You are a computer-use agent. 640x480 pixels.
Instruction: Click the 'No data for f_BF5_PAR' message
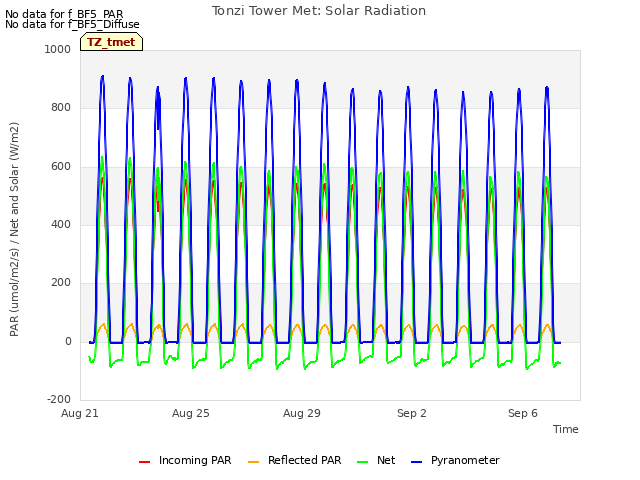64,14
